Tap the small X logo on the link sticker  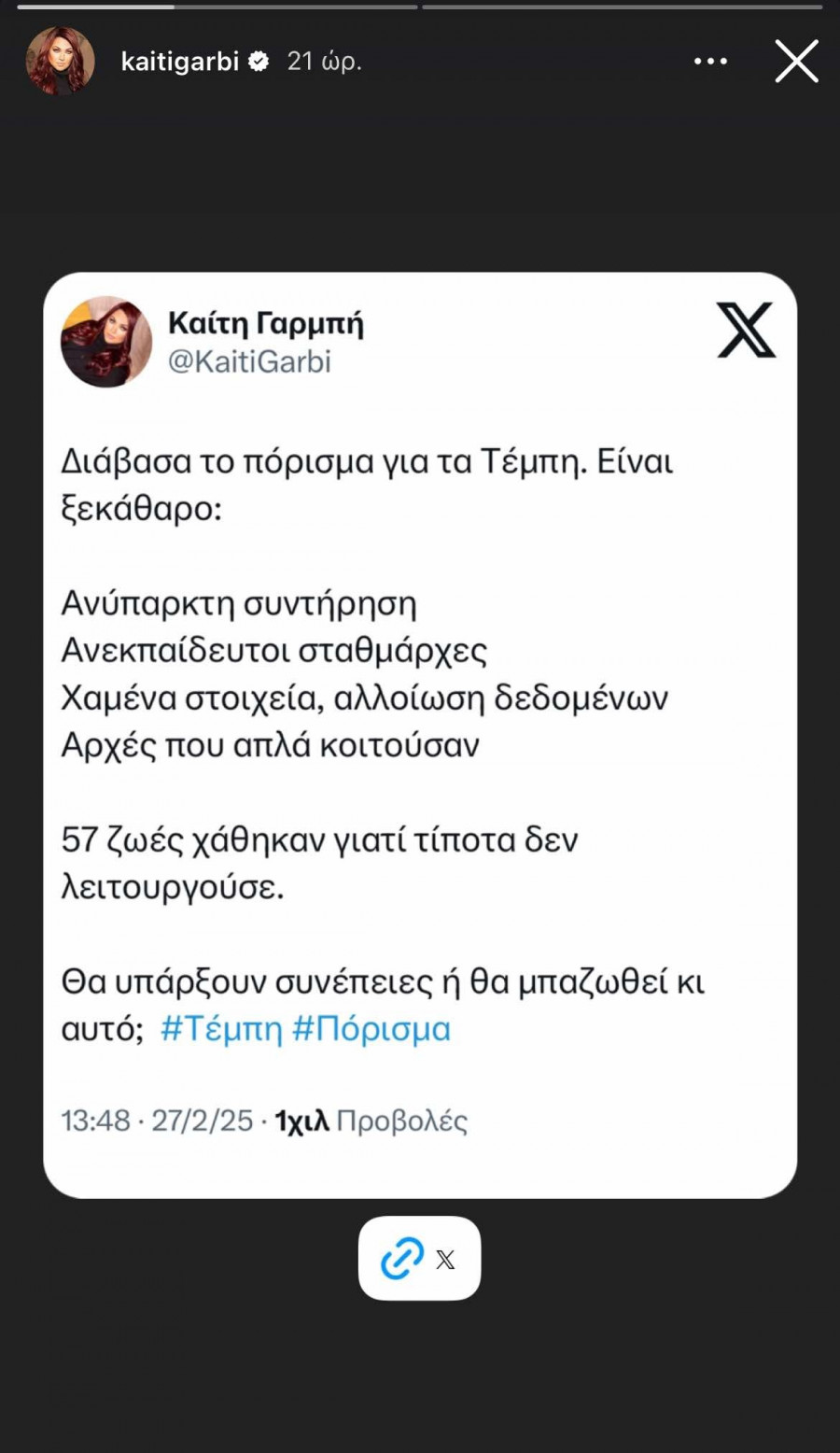(x=446, y=1260)
